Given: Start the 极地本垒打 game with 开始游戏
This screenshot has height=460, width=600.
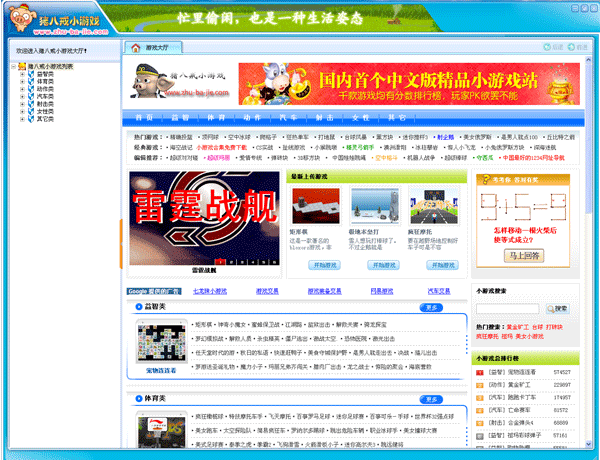Looking at the screenshot, I should coord(383,265).
